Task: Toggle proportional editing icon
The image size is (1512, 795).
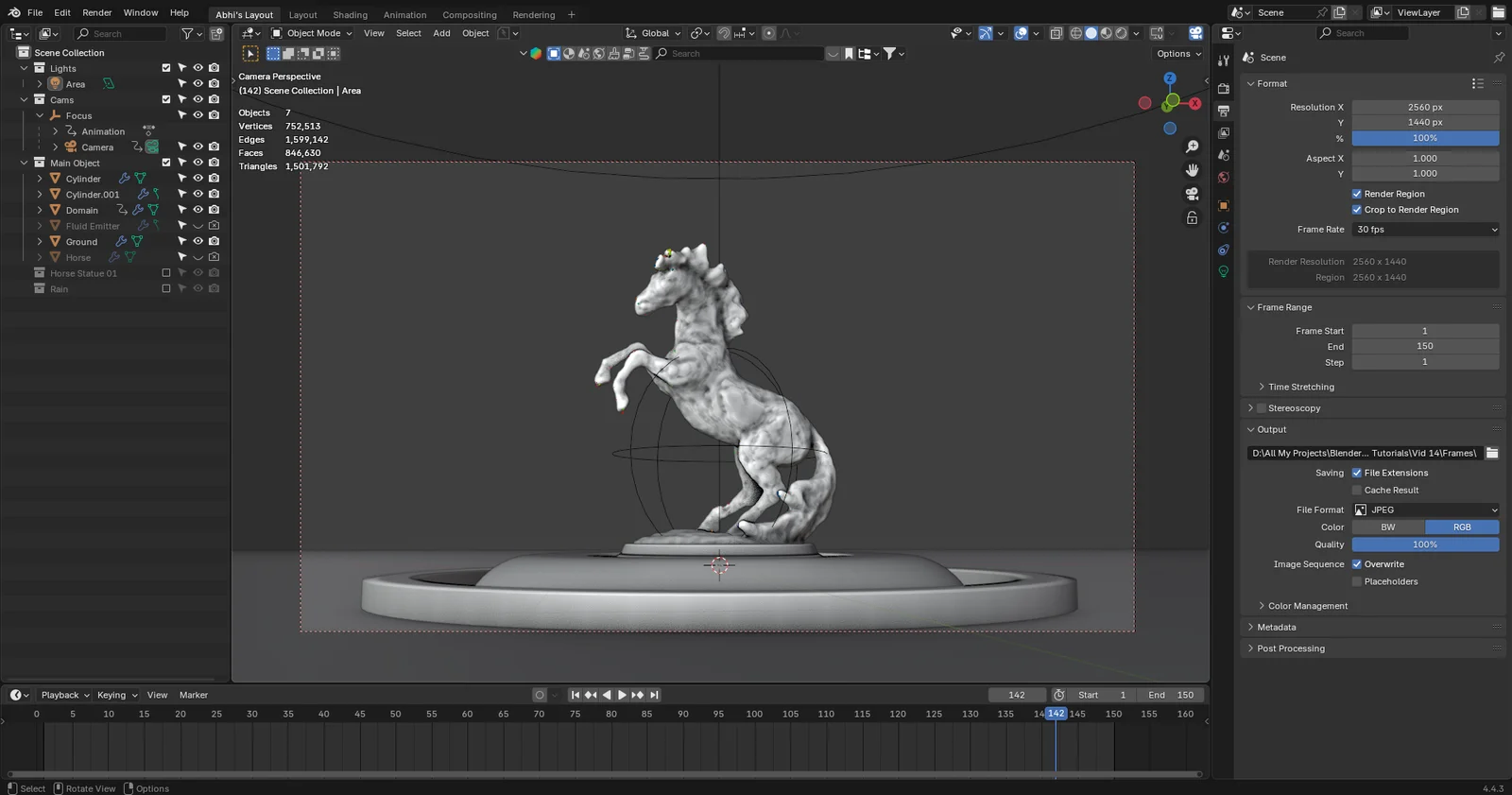Action: click(x=769, y=33)
